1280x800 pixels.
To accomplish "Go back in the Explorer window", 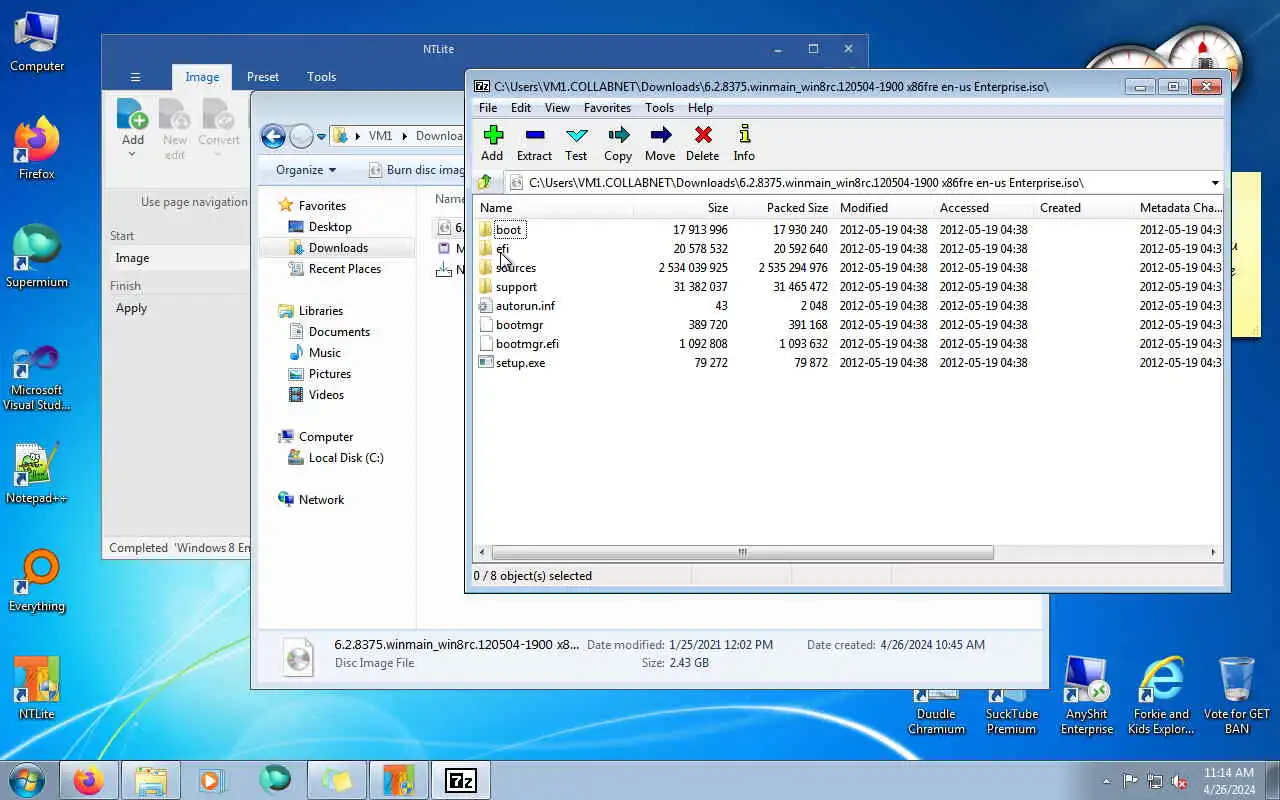I will [x=273, y=137].
